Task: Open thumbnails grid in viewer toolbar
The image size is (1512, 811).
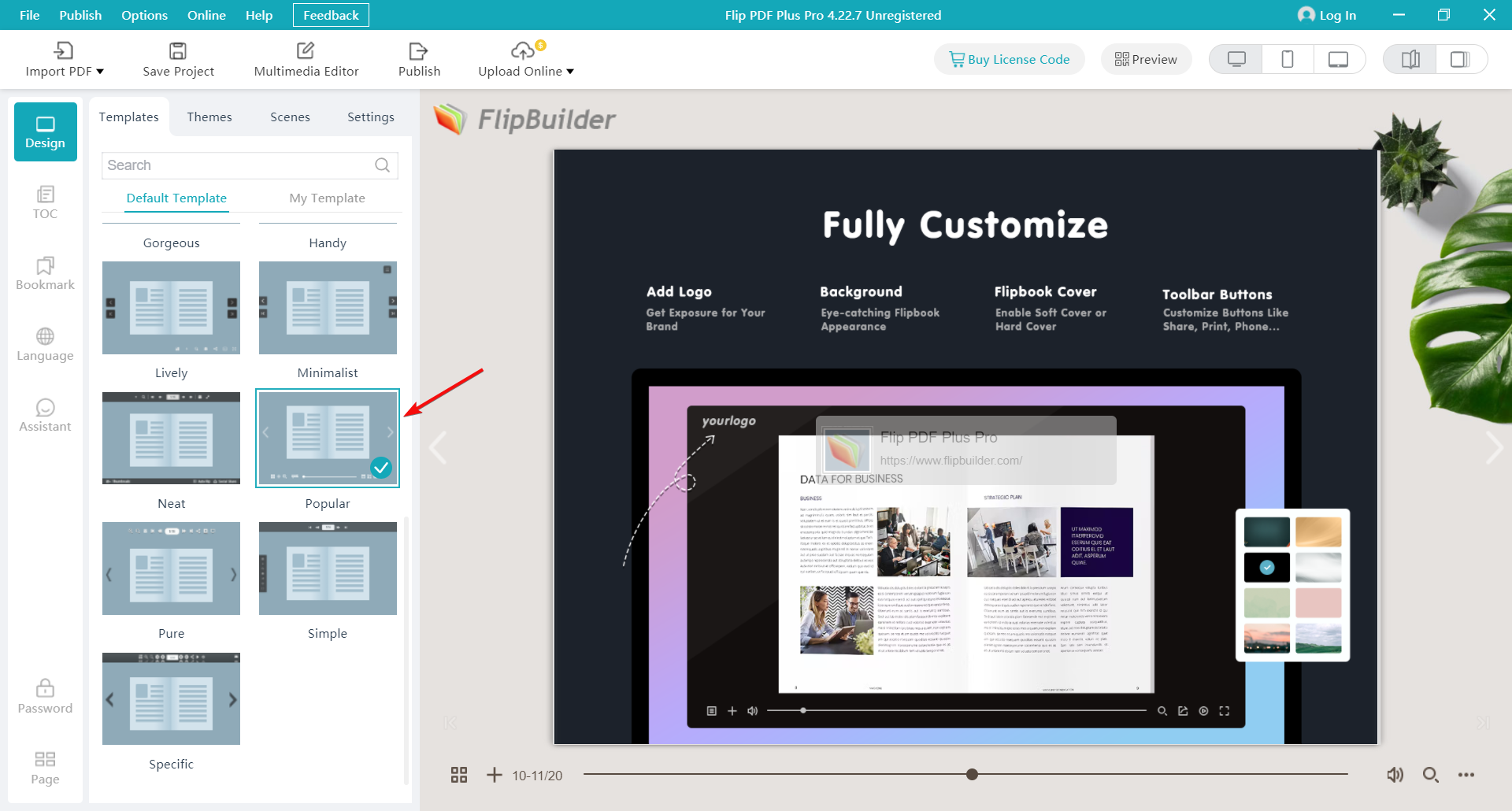Action: coord(459,775)
